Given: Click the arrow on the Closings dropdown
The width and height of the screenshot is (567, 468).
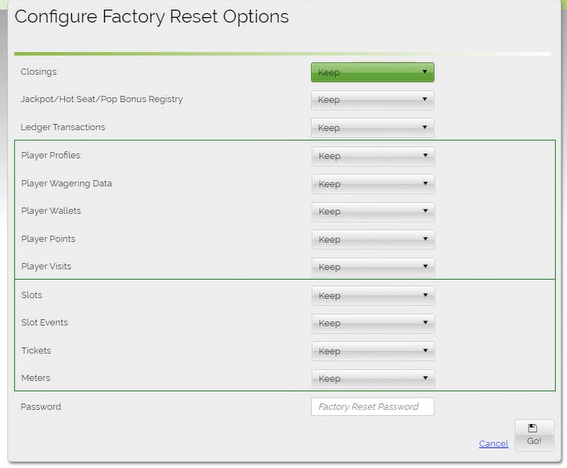Looking at the screenshot, I should tap(425, 72).
